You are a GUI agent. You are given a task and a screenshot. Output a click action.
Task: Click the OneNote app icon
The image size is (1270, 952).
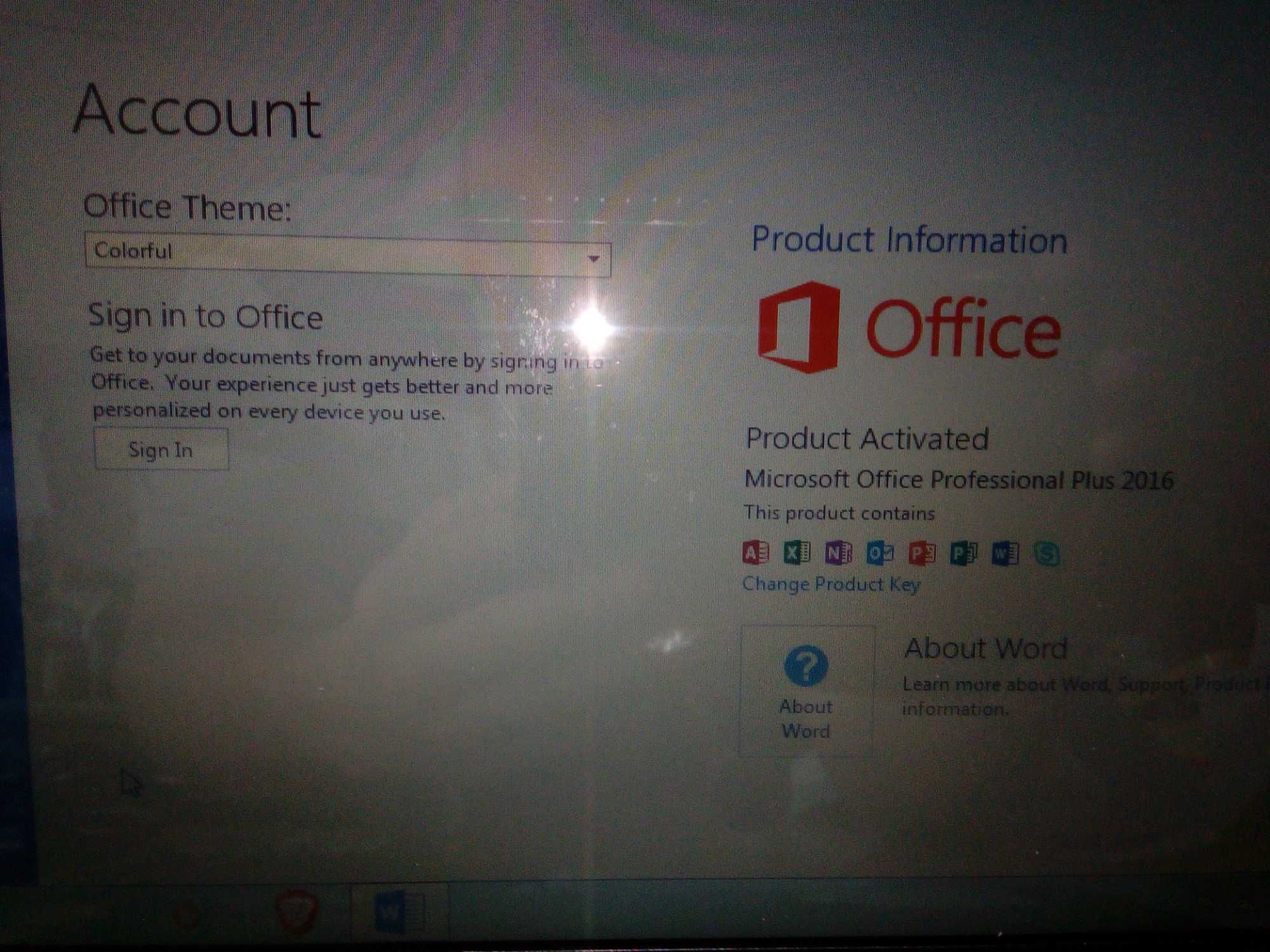838,553
